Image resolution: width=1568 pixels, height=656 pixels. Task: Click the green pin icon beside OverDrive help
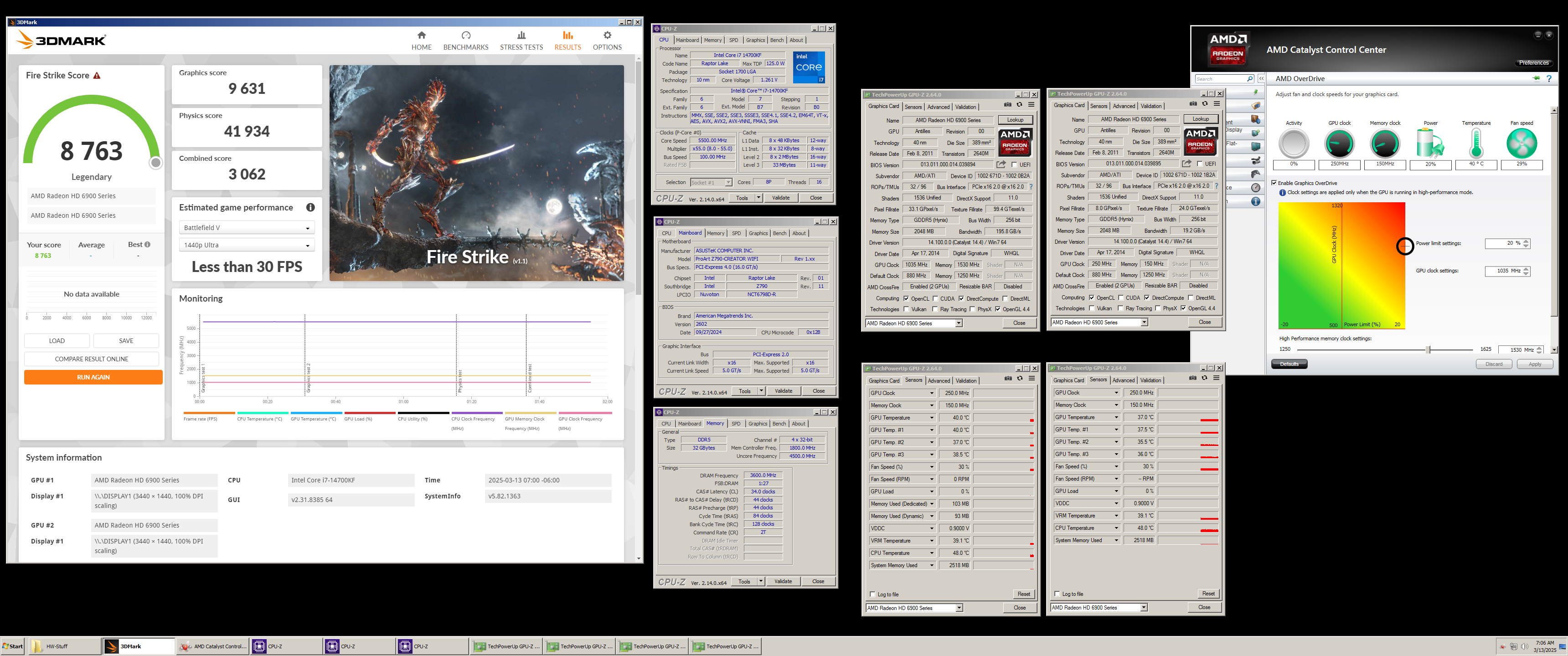[1537, 78]
